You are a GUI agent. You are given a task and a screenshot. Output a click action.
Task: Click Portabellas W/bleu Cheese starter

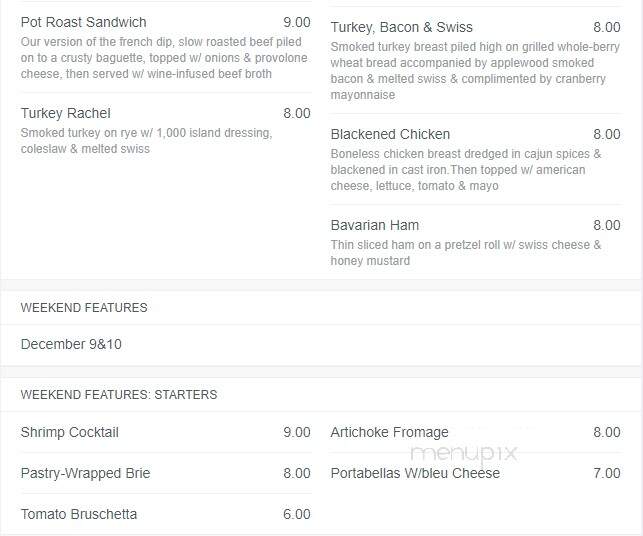click(415, 473)
